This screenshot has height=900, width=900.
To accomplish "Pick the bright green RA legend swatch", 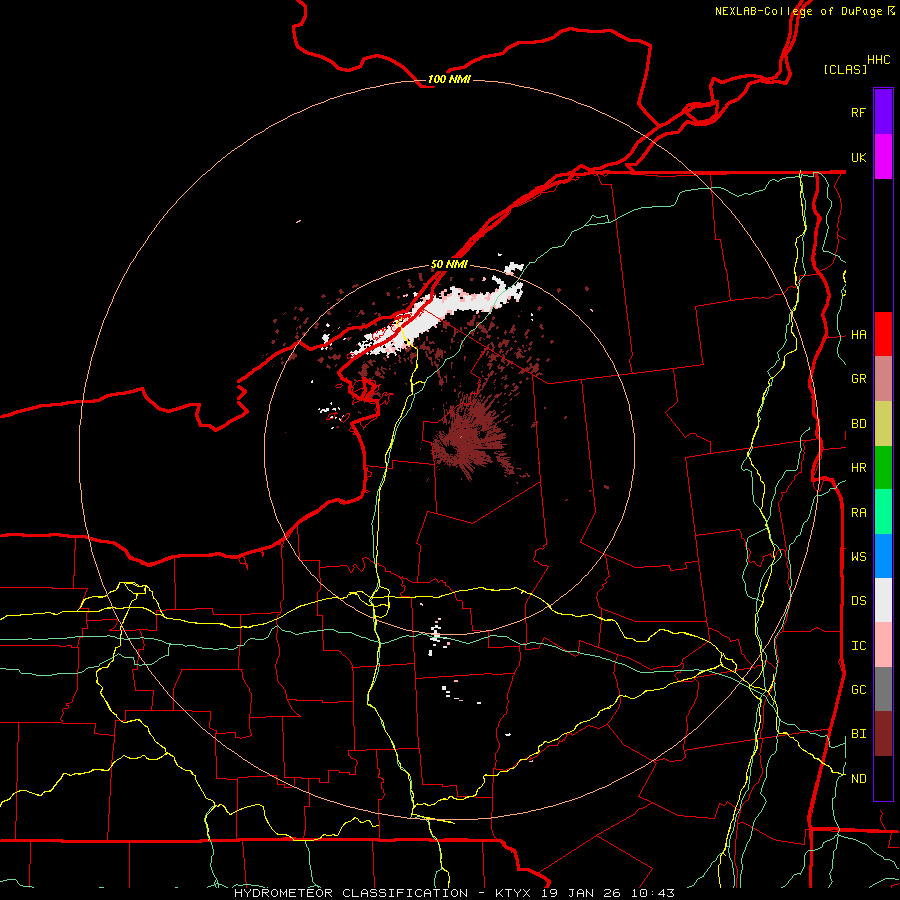I will tap(883, 512).
